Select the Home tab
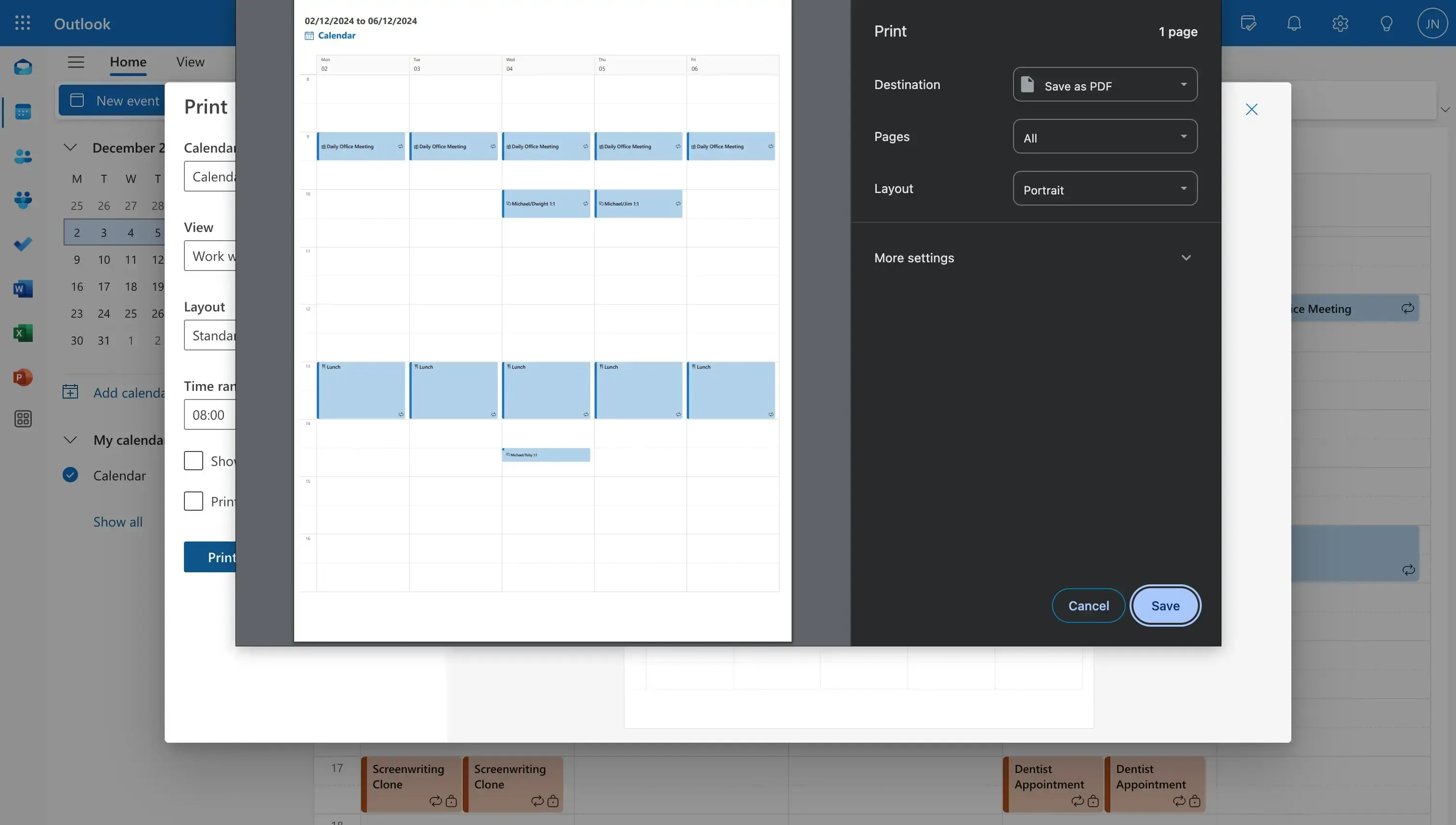This screenshot has width=1456, height=825. click(x=128, y=62)
